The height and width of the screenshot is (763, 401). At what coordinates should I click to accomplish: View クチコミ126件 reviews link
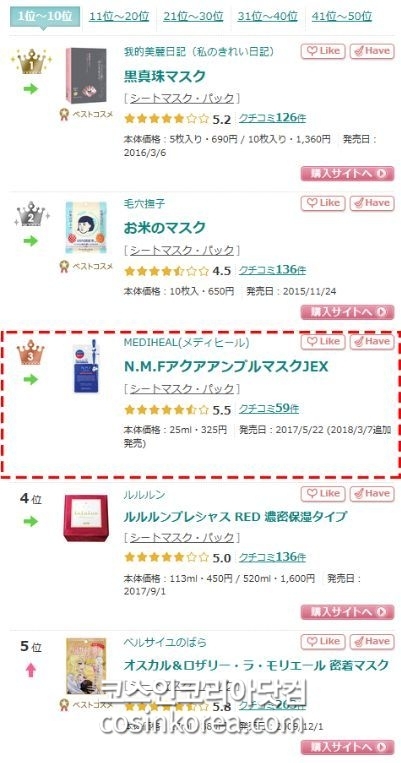click(x=272, y=118)
